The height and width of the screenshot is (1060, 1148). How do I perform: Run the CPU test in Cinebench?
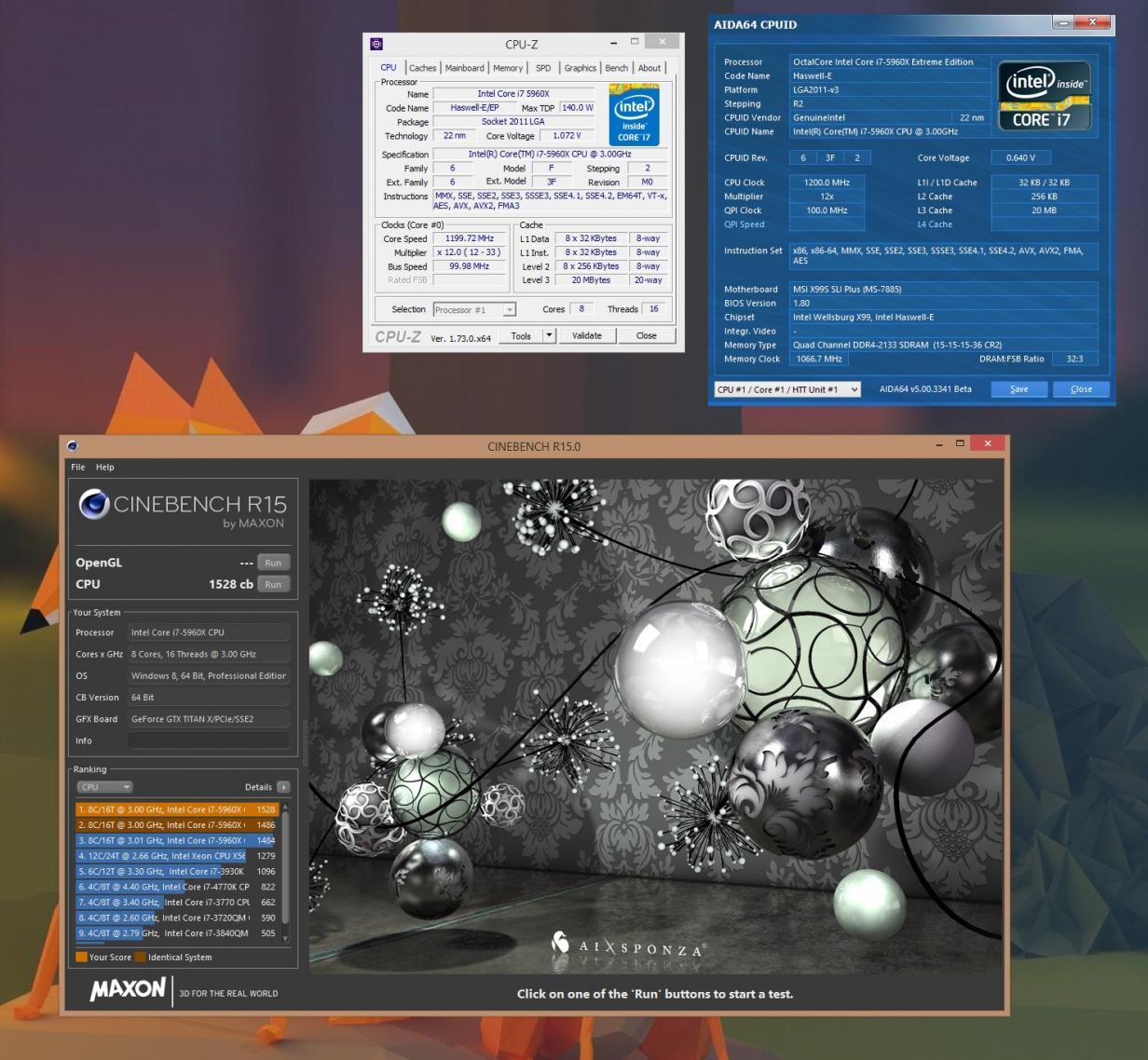pyautogui.click(x=273, y=584)
